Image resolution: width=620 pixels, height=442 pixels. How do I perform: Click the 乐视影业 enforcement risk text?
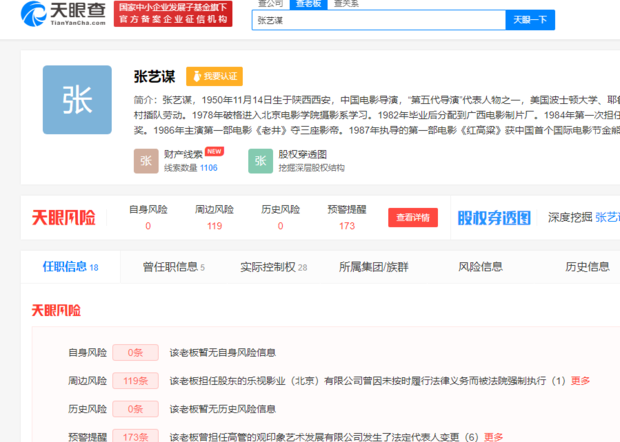367,381
